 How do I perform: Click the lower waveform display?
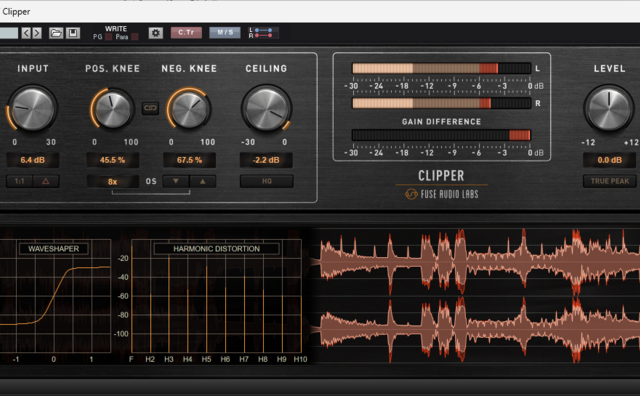[476, 330]
